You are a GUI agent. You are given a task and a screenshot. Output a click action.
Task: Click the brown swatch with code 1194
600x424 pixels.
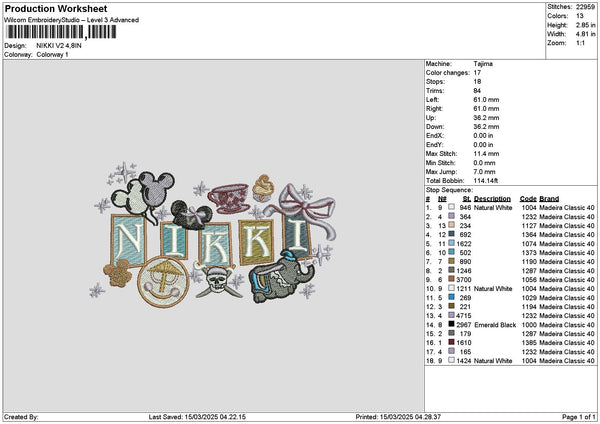[x=452, y=306]
